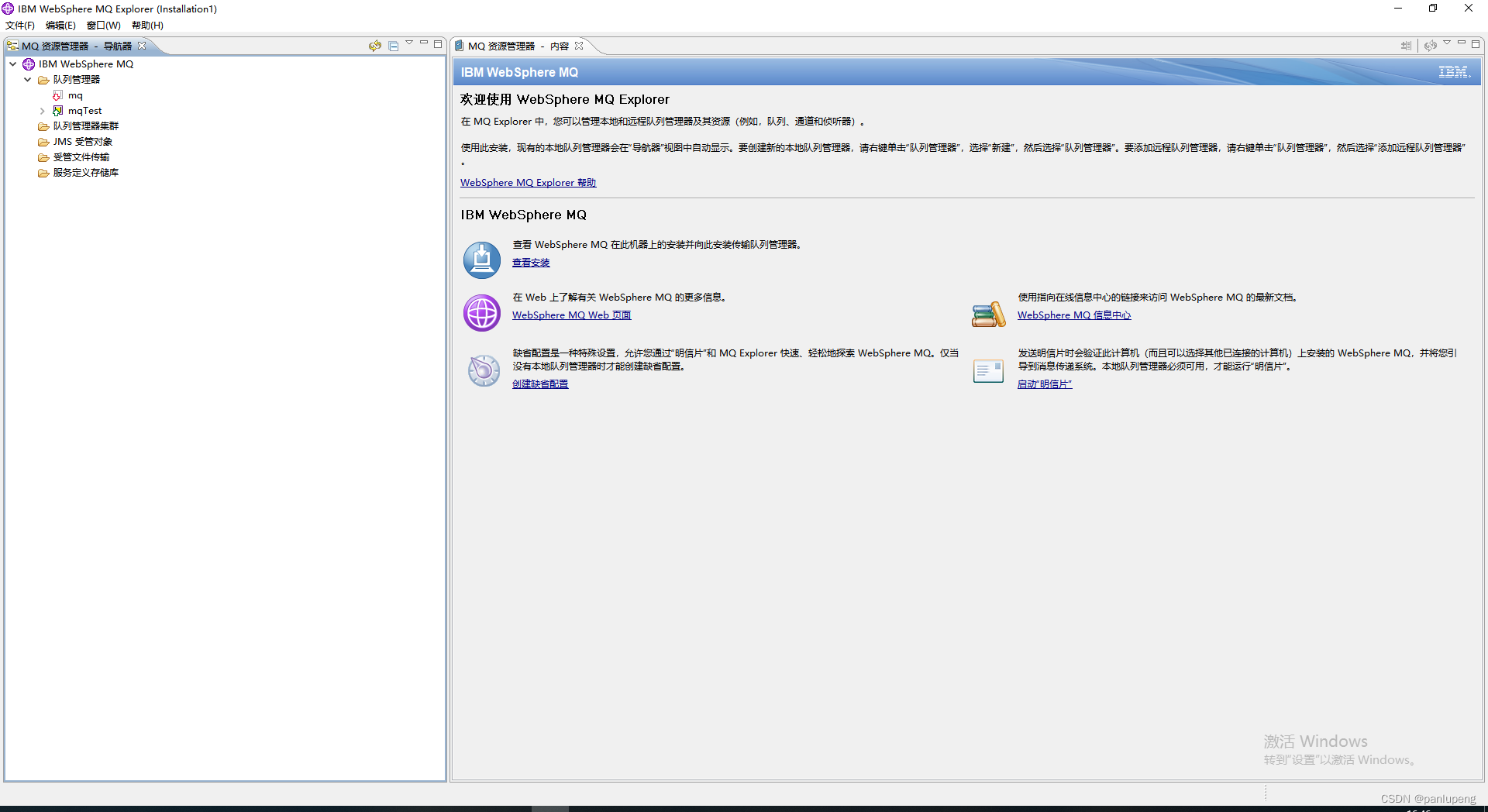The image size is (1488, 812).
Task: Open the 编辑(E) menu
Action: pos(60,26)
